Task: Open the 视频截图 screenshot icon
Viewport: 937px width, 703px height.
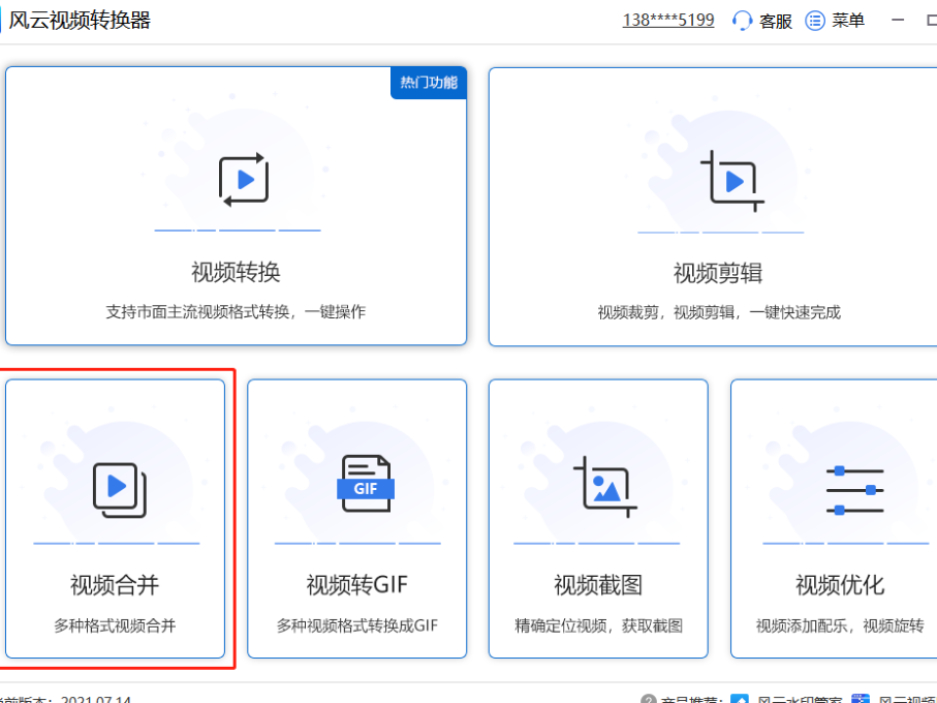Action: pyautogui.click(x=605, y=487)
